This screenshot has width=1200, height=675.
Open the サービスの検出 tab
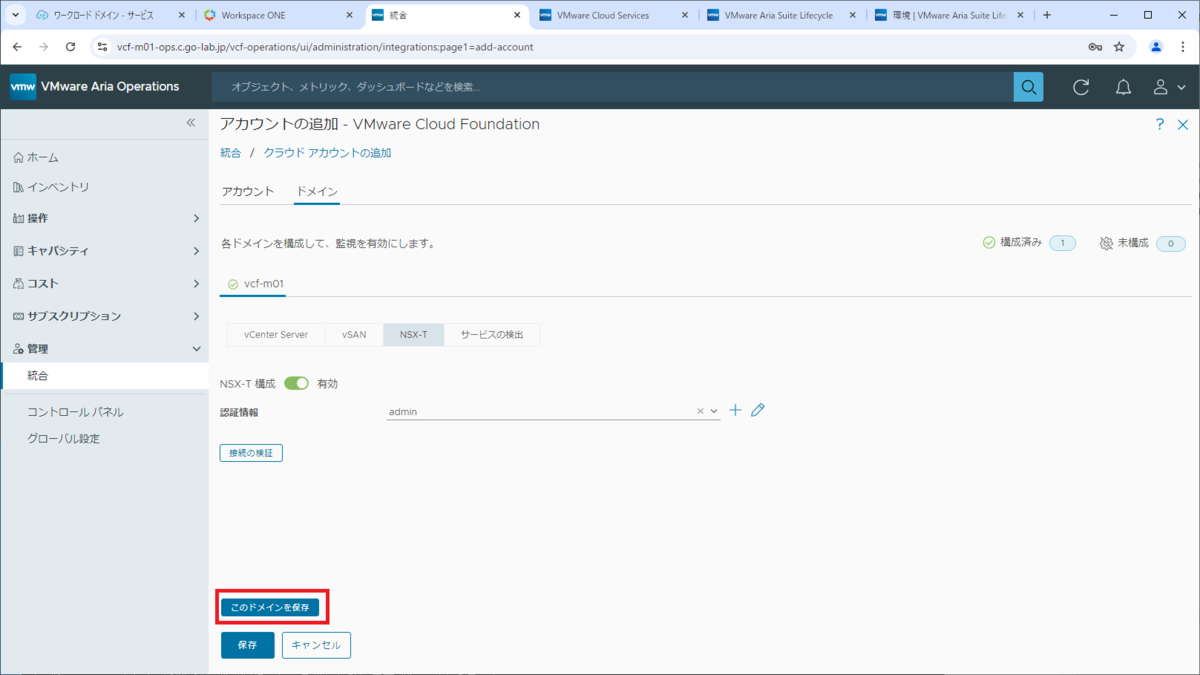click(492, 335)
